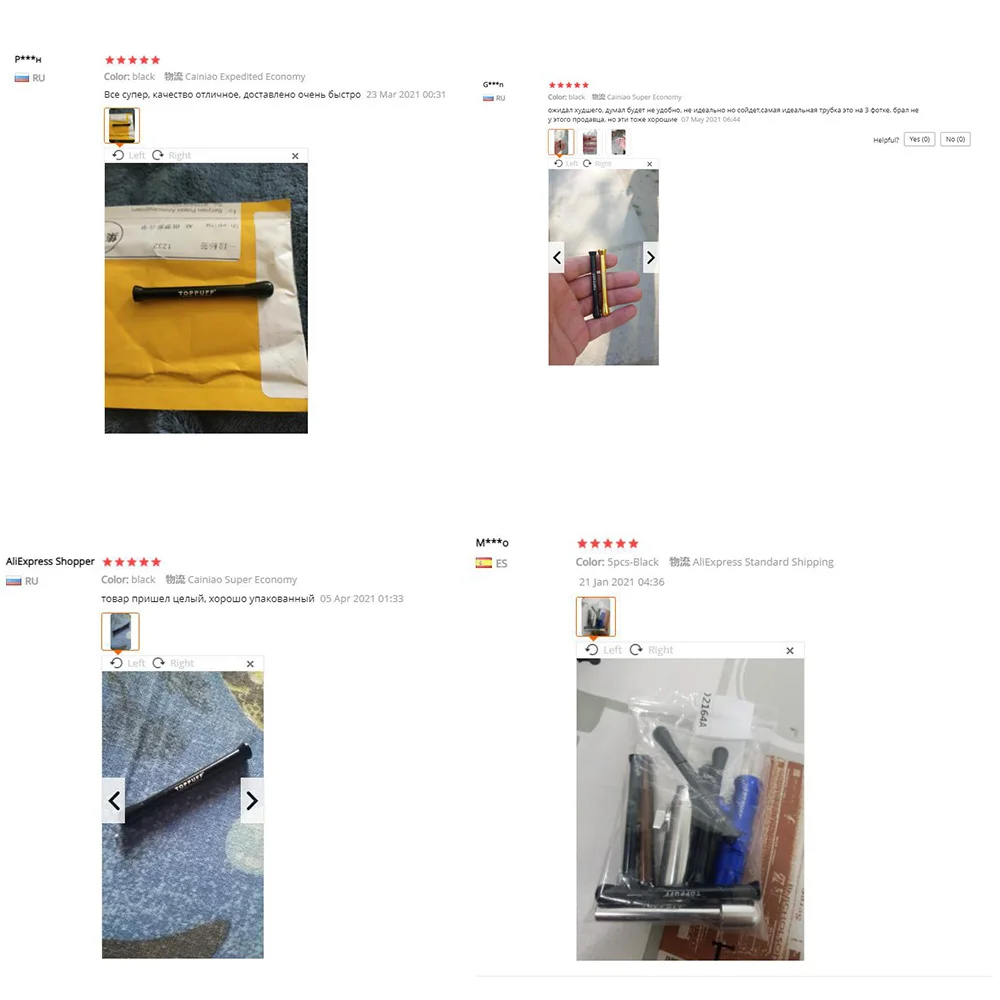The width and height of the screenshot is (1000, 1000).
Task: Rotate P***н review photo left
Action: point(129,155)
